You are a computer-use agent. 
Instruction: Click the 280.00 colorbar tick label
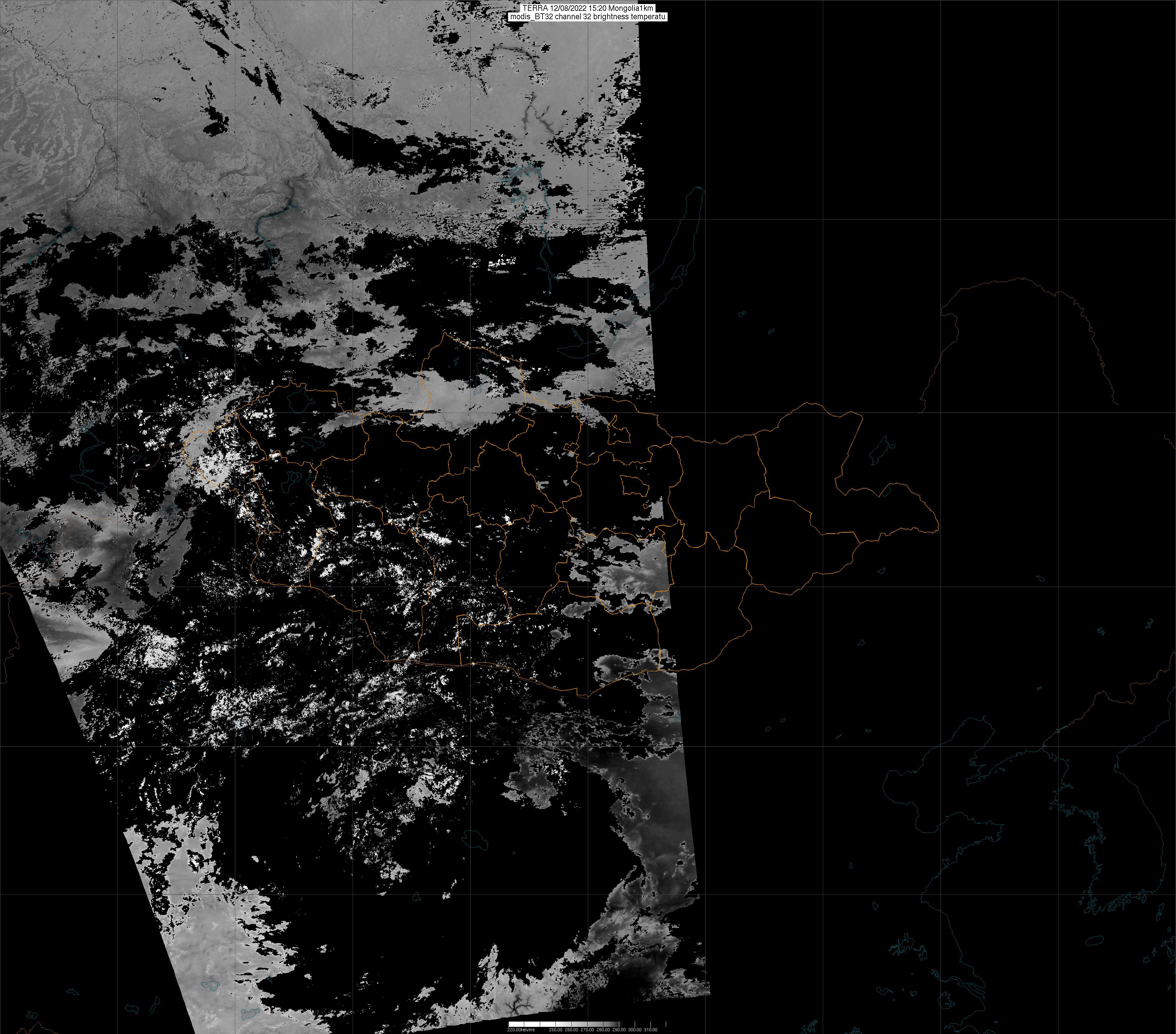[603, 1029]
